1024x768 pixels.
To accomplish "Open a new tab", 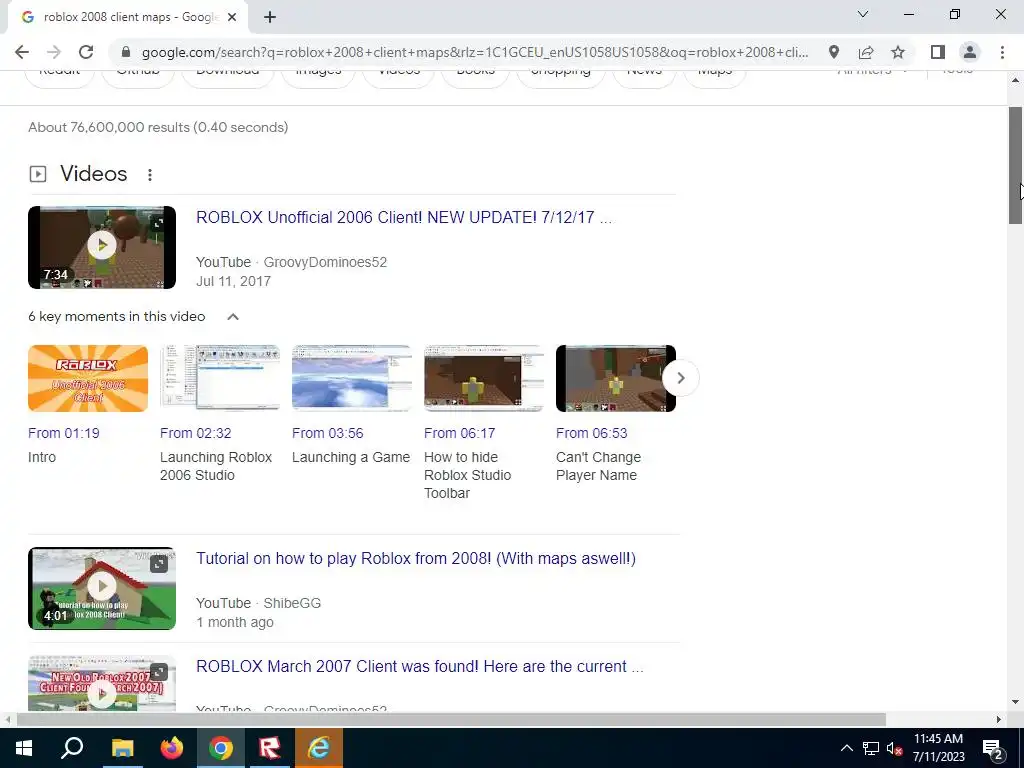I will tap(270, 18).
